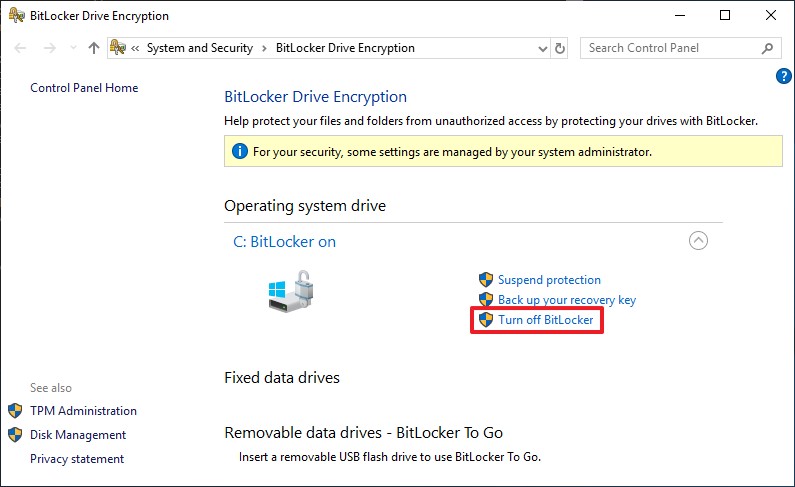This screenshot has height=487, width=795.
Task: Click the Up one level arrow
Action: 93,48
